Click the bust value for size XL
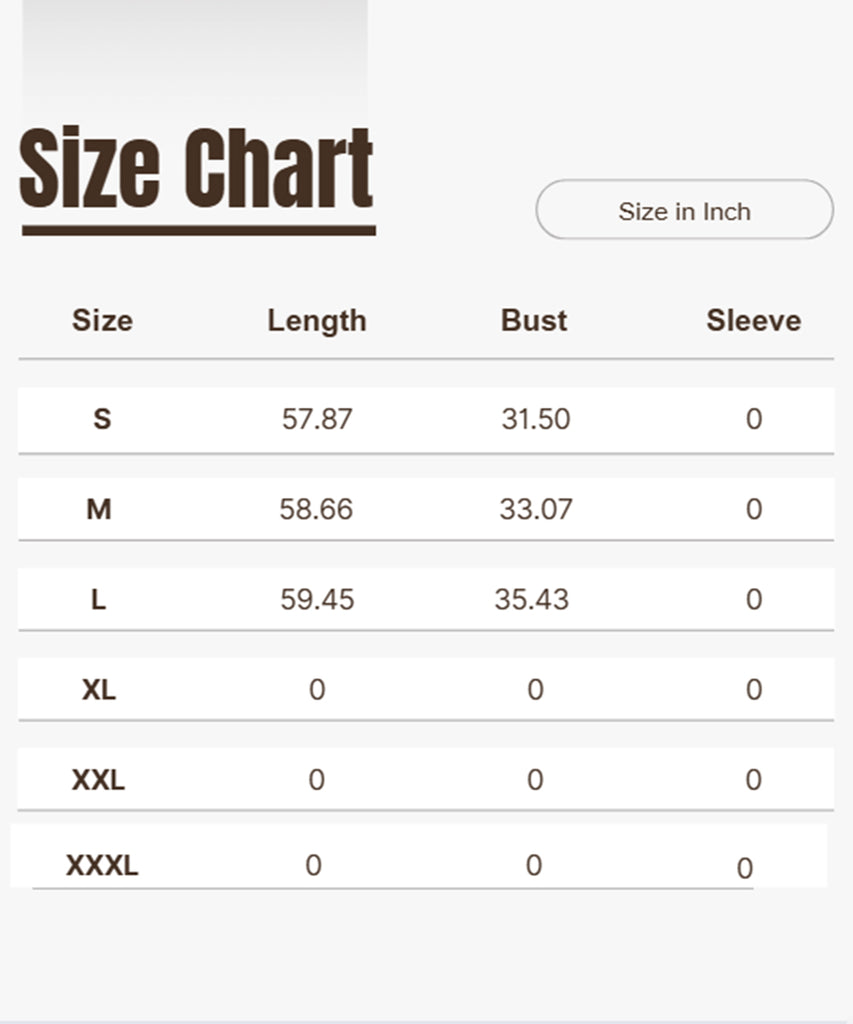 535,690
